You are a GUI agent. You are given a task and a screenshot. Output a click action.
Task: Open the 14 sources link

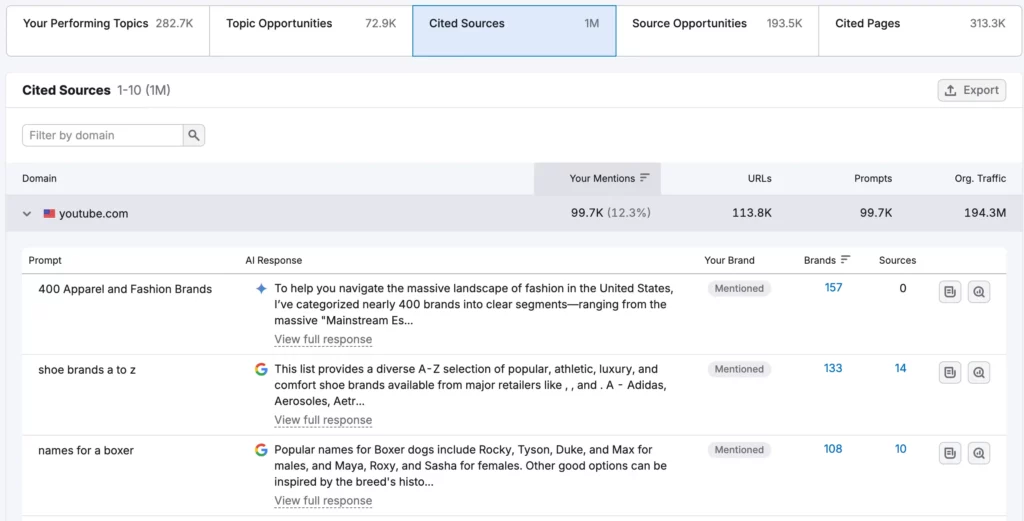click(x=901, y=368)
